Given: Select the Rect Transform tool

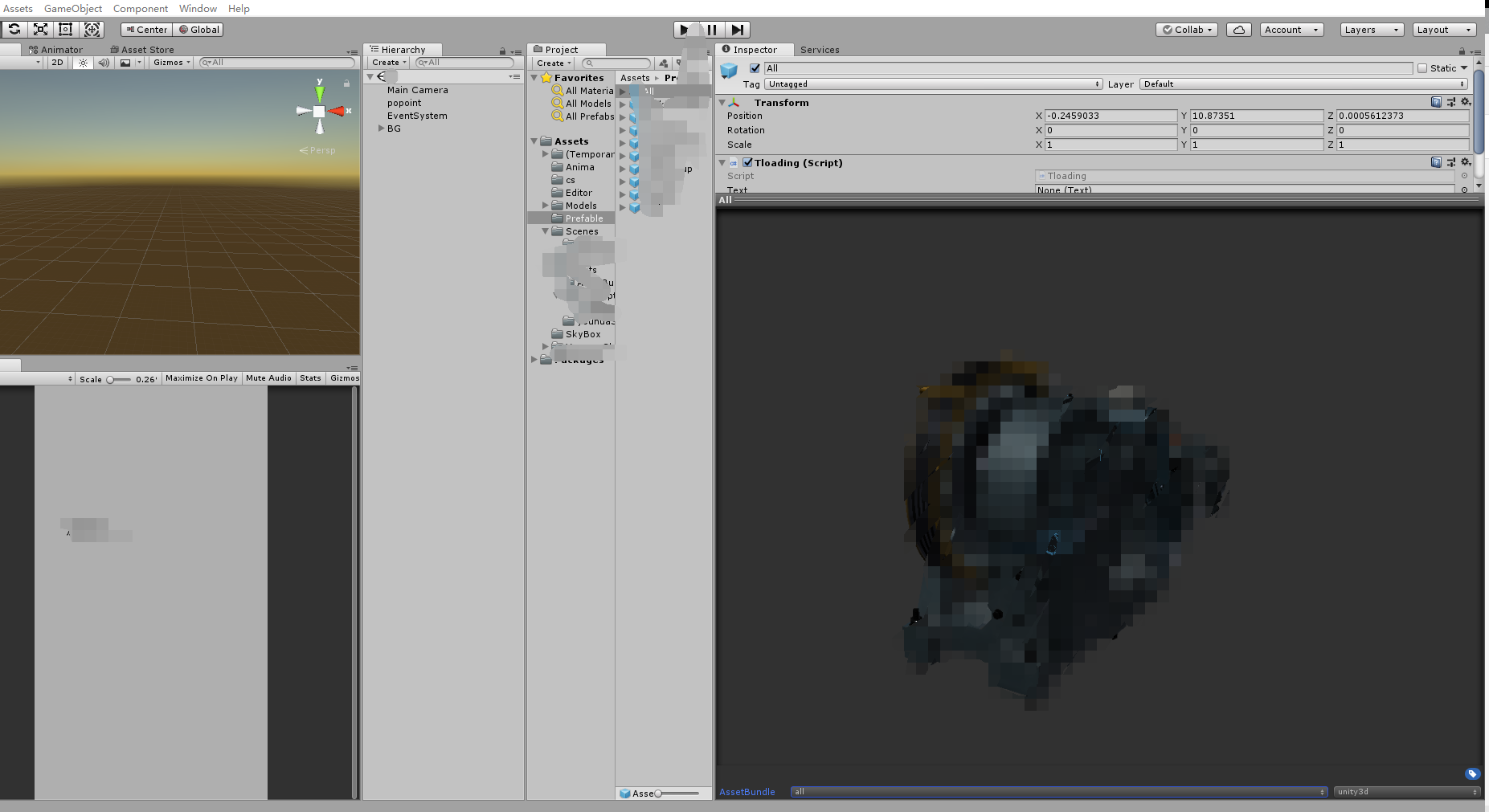Looking at the screenshot, I should pos(66,30).
